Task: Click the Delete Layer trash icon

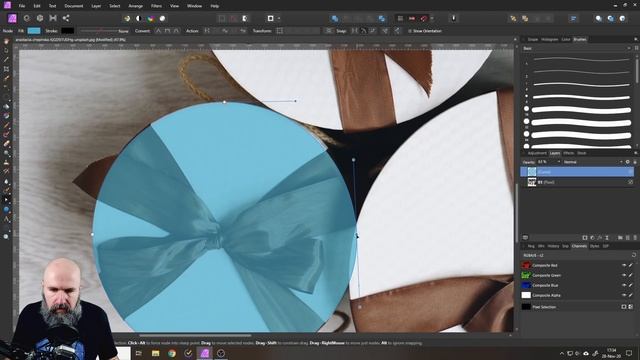Action: tap(635, 238)
